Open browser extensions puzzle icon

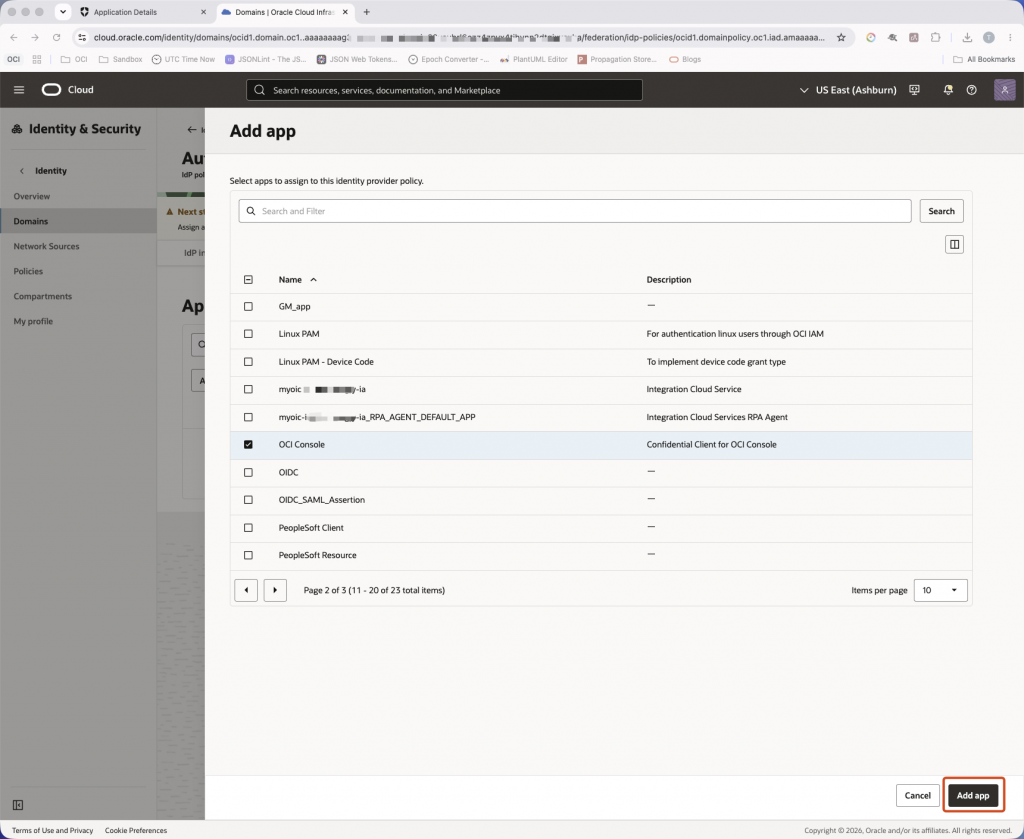tap(935, 38)
